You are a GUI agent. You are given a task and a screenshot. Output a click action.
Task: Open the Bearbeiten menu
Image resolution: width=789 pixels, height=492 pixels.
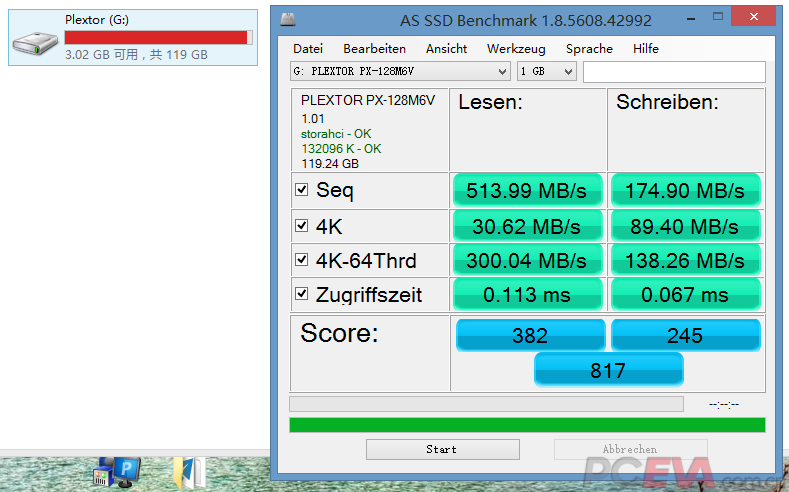[x=374, y=49]
